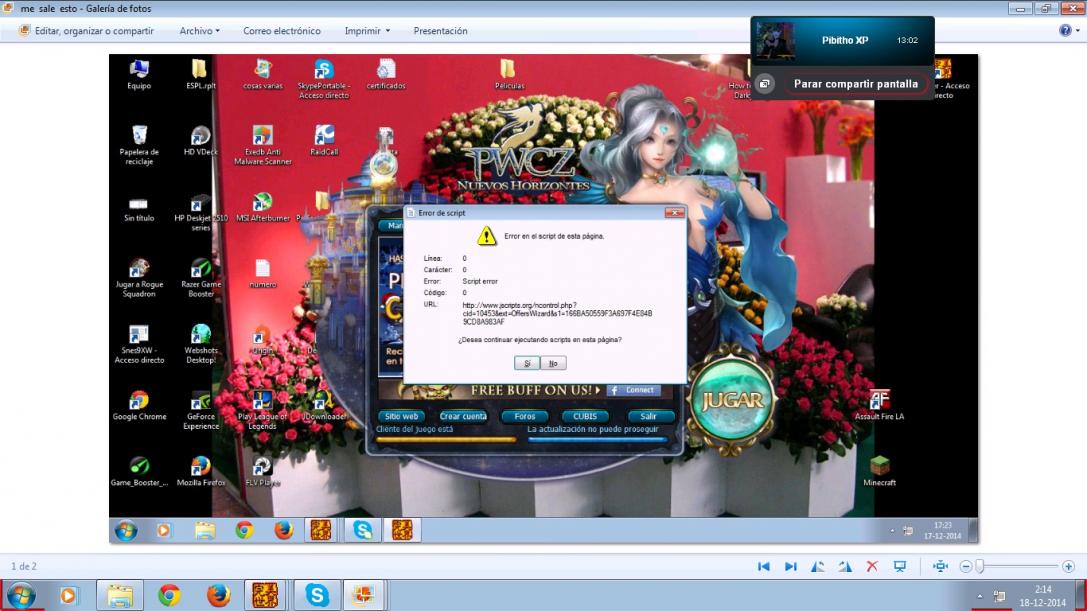Click the Razer Game Booster desktop icon

201,277
